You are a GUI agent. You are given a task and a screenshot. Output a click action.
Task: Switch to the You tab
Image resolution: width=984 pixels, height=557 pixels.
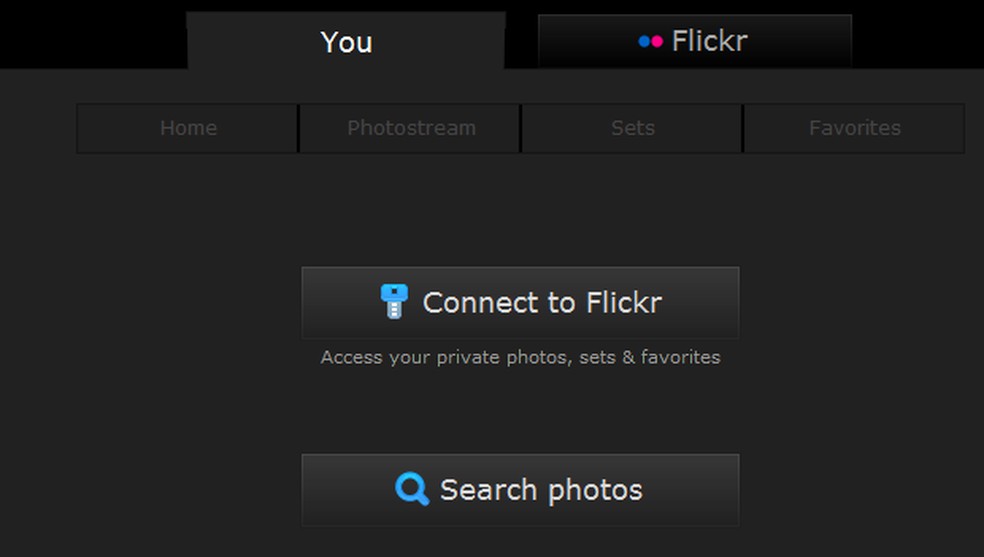[x=346, y=42]
